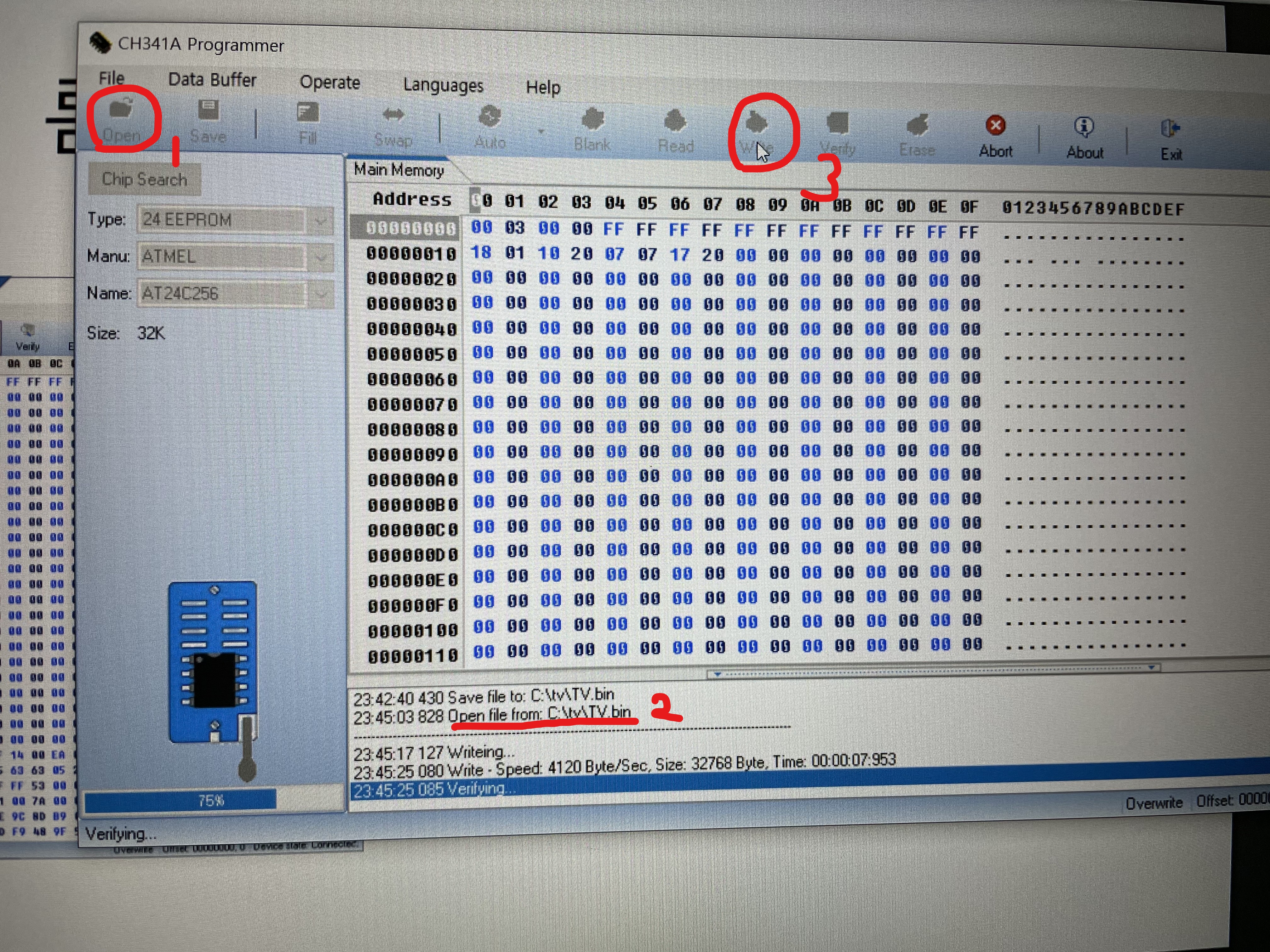Open the File menu
Screen dimensions: 1270x952
tap(112, 77)
